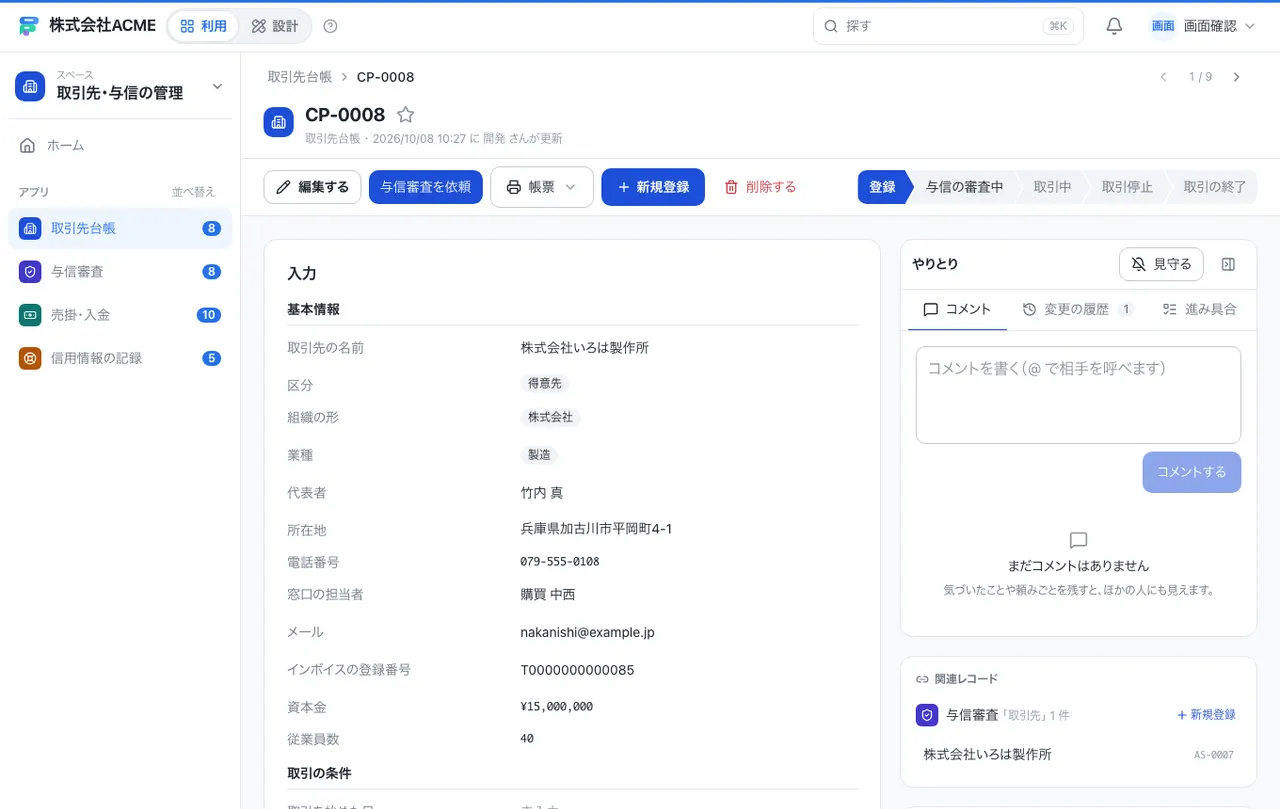
Task: Click the blue 新規登録 button in toolbar
Action: pos(653,187)
